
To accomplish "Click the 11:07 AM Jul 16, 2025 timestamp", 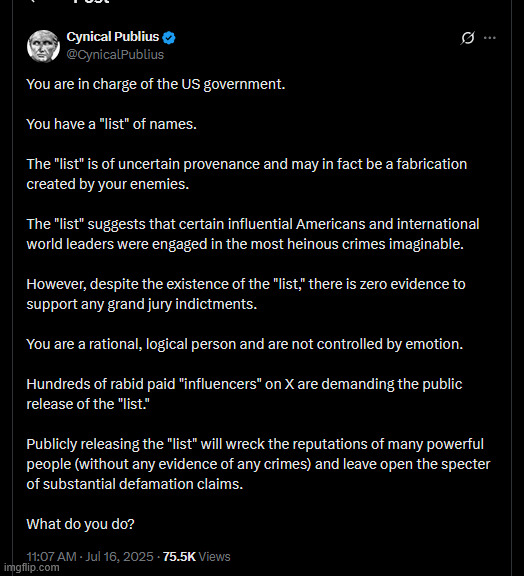I will tap(90, 557).
